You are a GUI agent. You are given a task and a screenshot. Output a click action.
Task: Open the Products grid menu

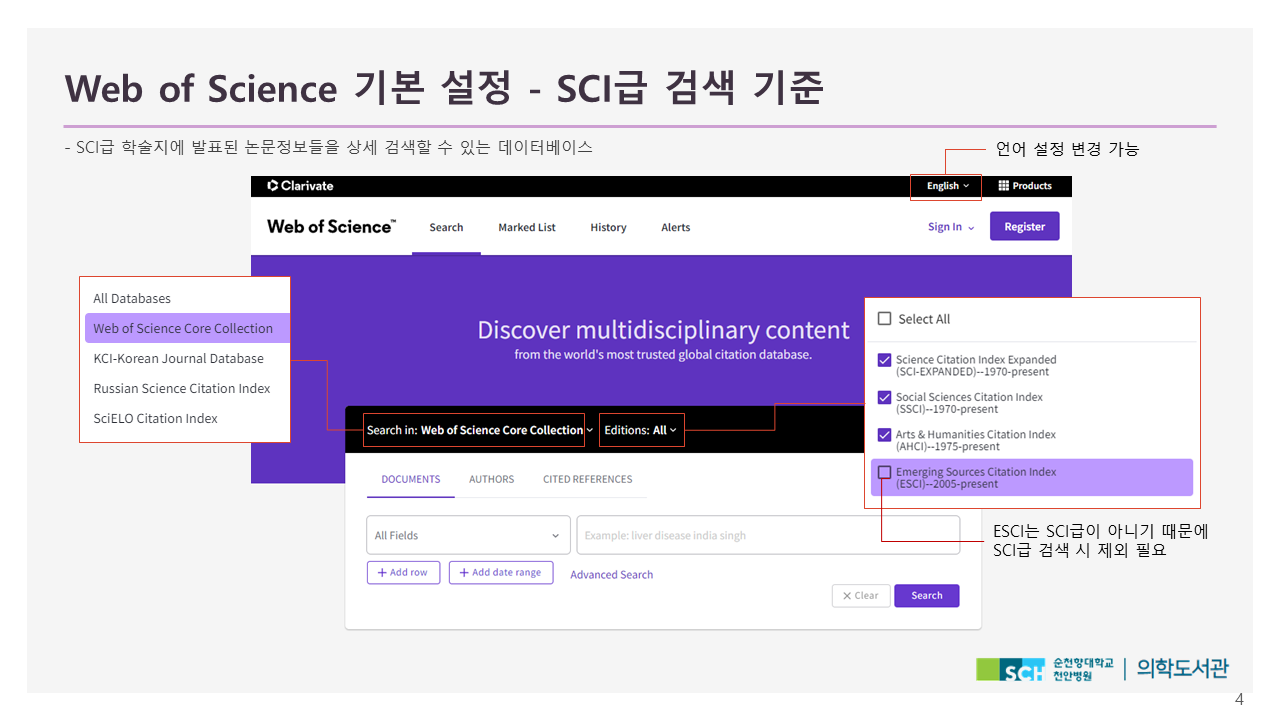tap(1025, 186)
